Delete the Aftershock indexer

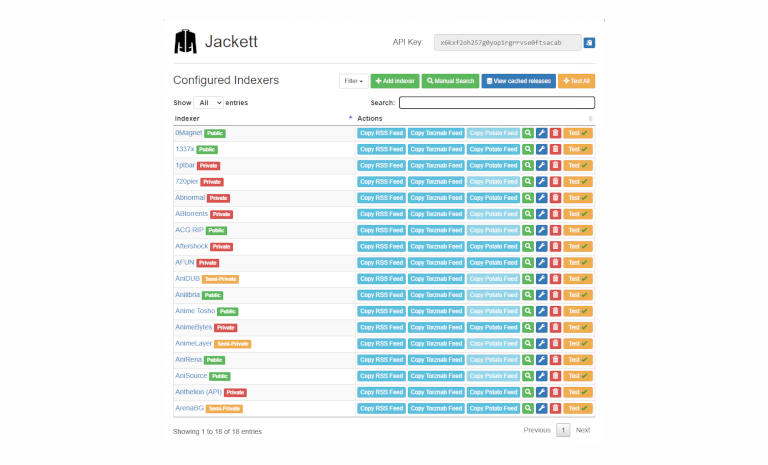(x=555, y=246)
